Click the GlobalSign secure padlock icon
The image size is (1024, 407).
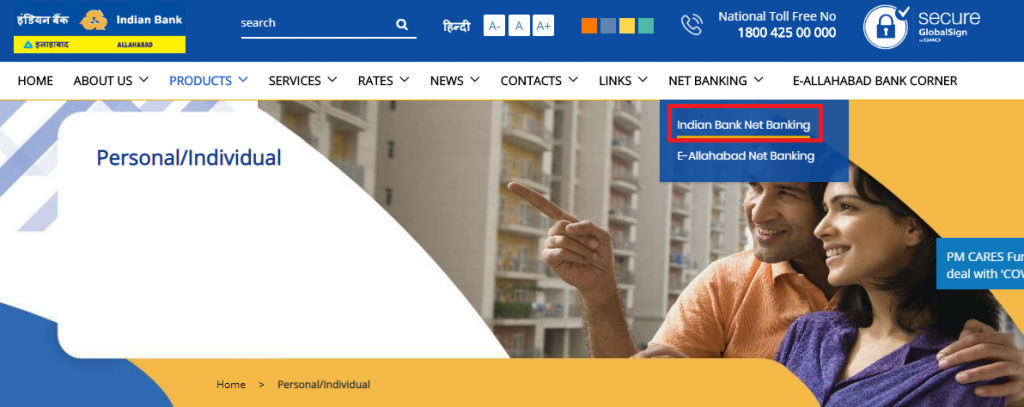click(886, 27)
